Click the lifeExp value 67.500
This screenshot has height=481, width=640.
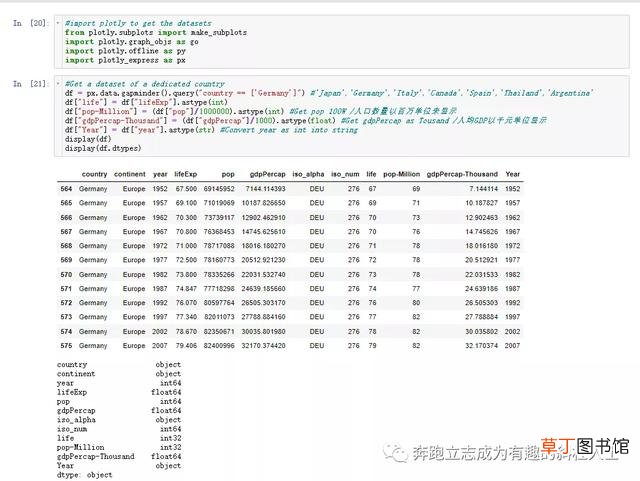(x=186, y=189)
